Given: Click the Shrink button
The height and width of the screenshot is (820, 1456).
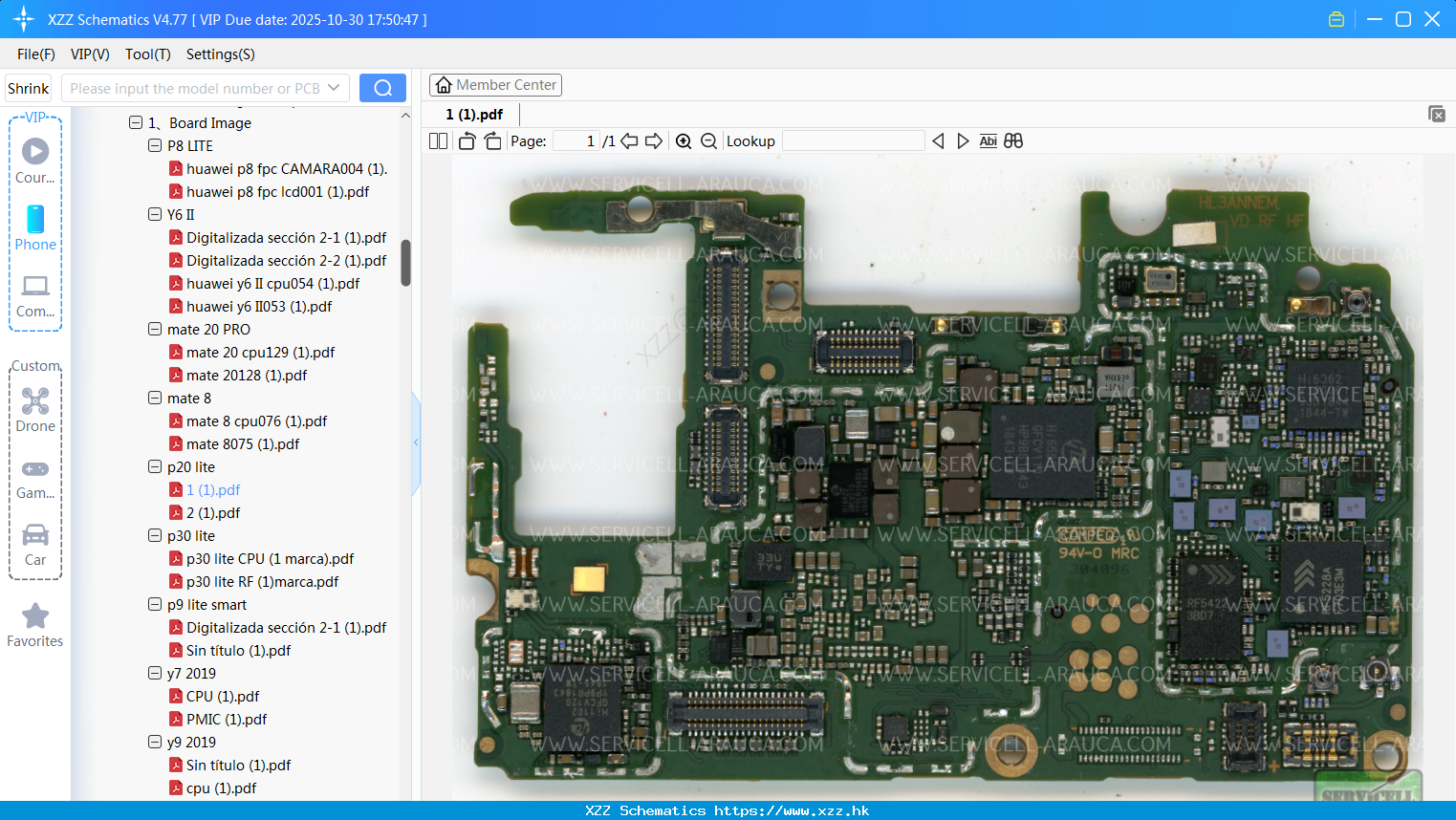Looking at the screenshot, I should click(x=29, y=88).
